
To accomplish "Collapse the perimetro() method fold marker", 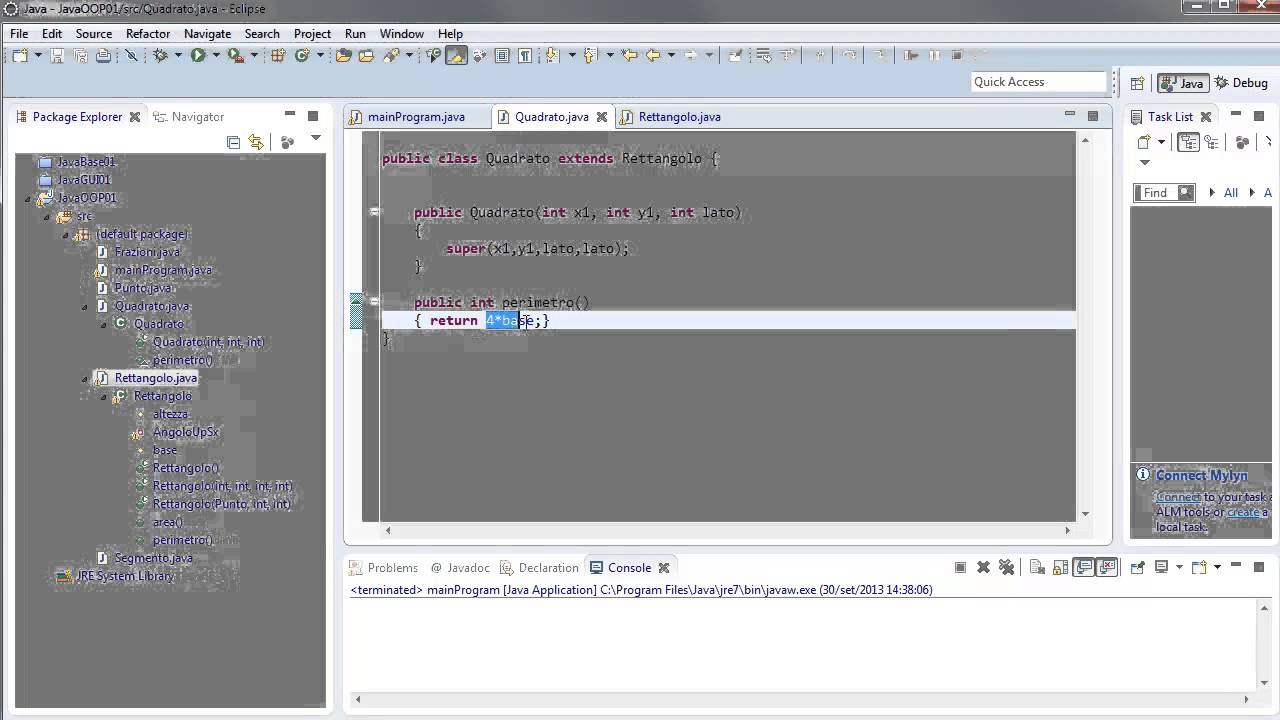I will click(374, 301).
